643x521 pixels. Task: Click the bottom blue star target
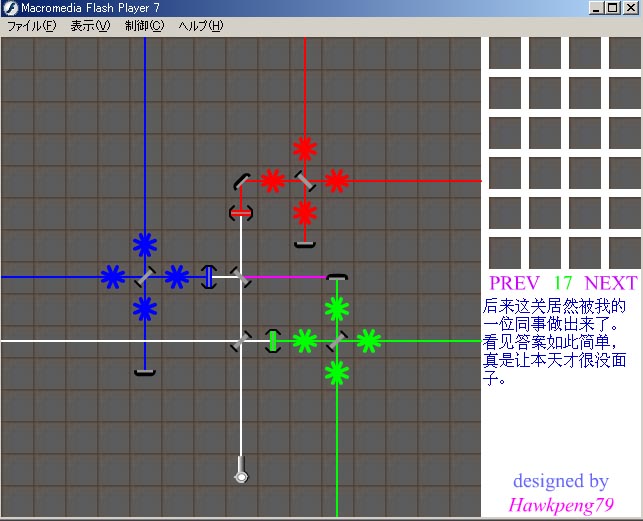point(145,309)
